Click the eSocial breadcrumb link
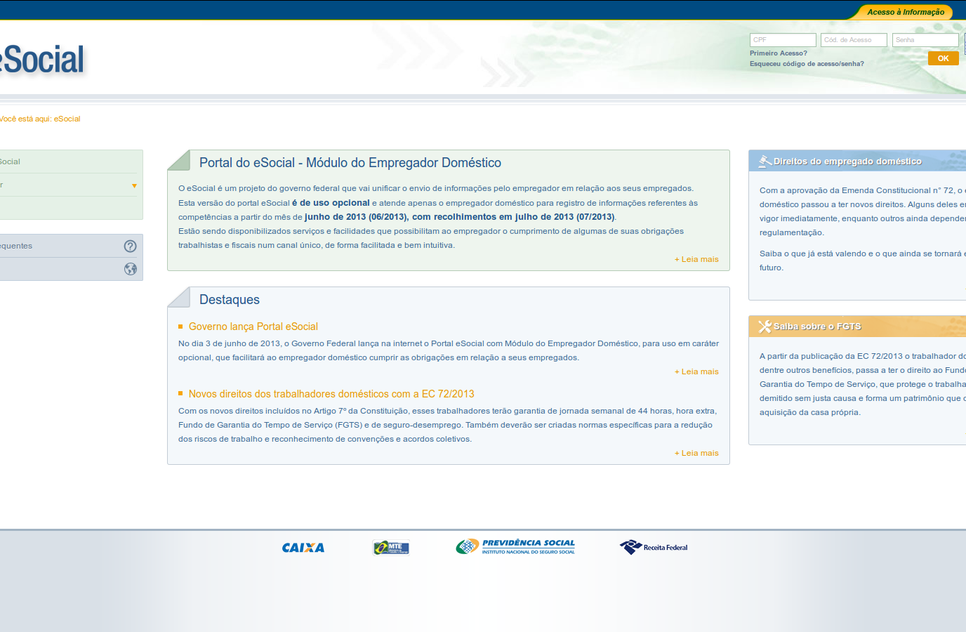The height and width of the screenshot is (632, 966). 67,119
